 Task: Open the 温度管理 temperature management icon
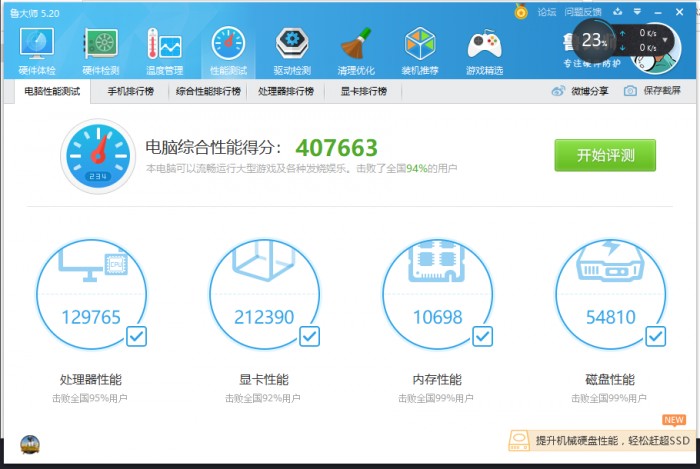(164, 50)
